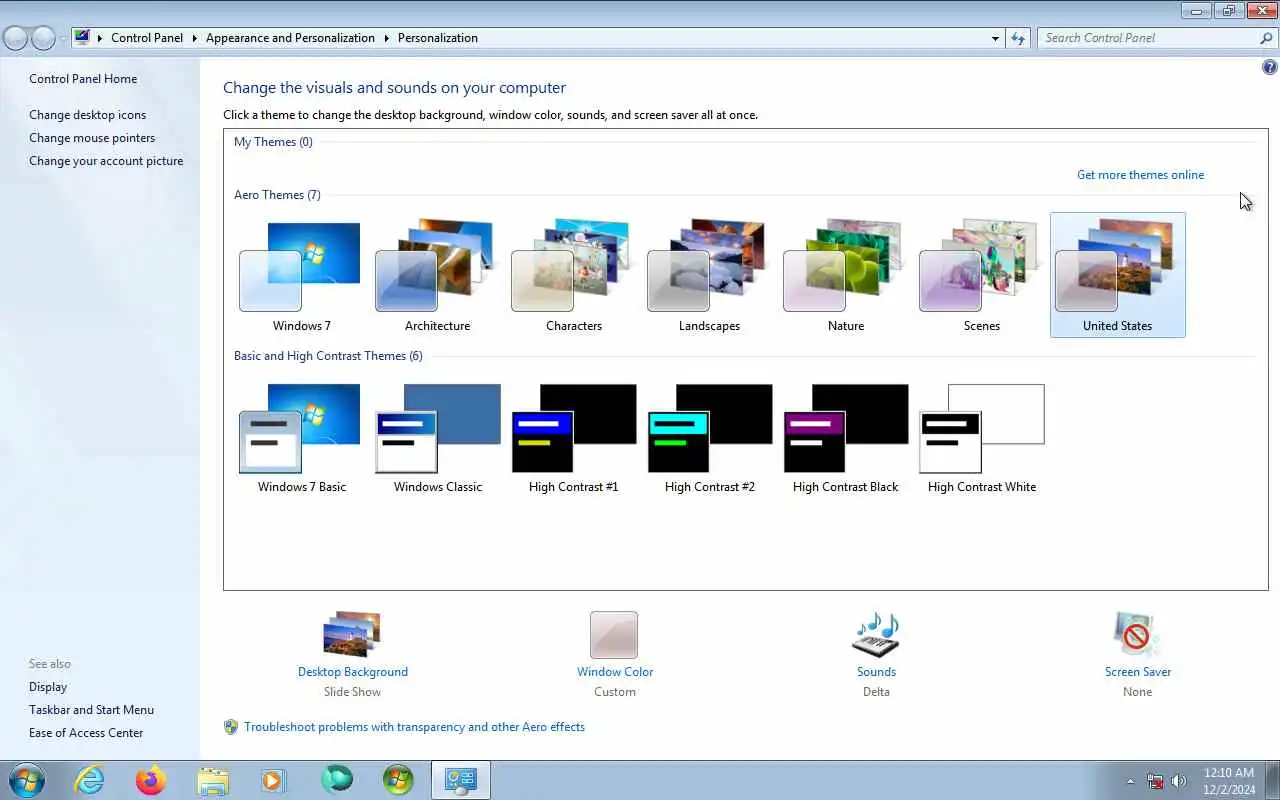Select the High Contrast #1 theme
Image resolution: width=1280 pixels, height=800 pixels.
pyautogui.click(x=573, y=437)
